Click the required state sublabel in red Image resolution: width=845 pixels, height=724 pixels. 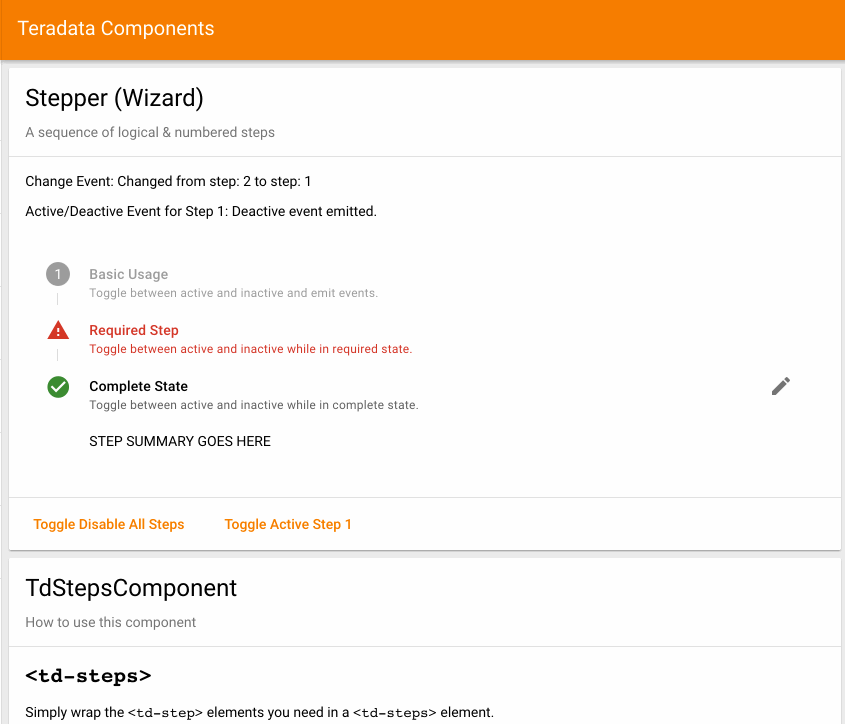click(251, 349)
